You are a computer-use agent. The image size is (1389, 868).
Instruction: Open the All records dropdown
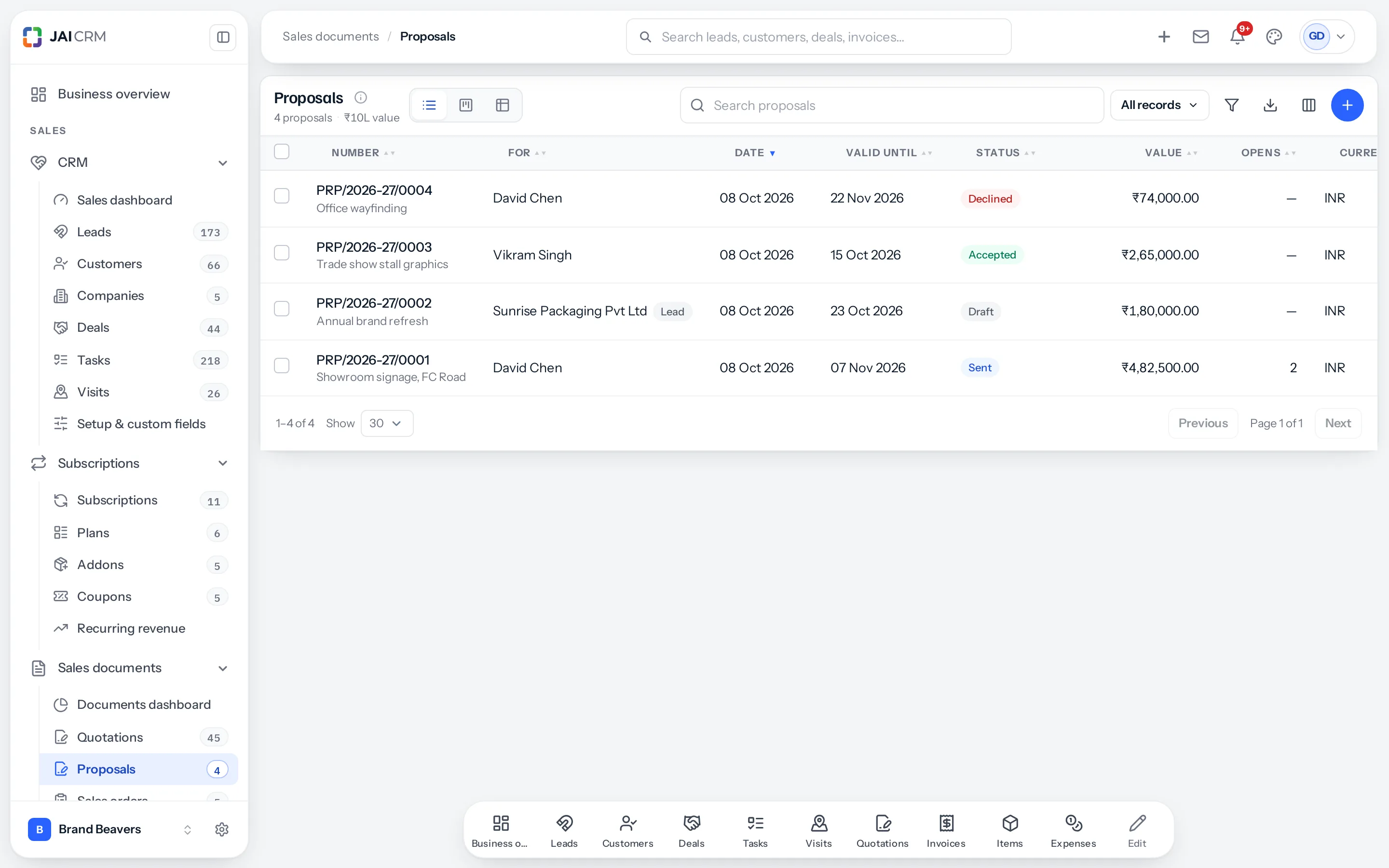coord(1159,105)
